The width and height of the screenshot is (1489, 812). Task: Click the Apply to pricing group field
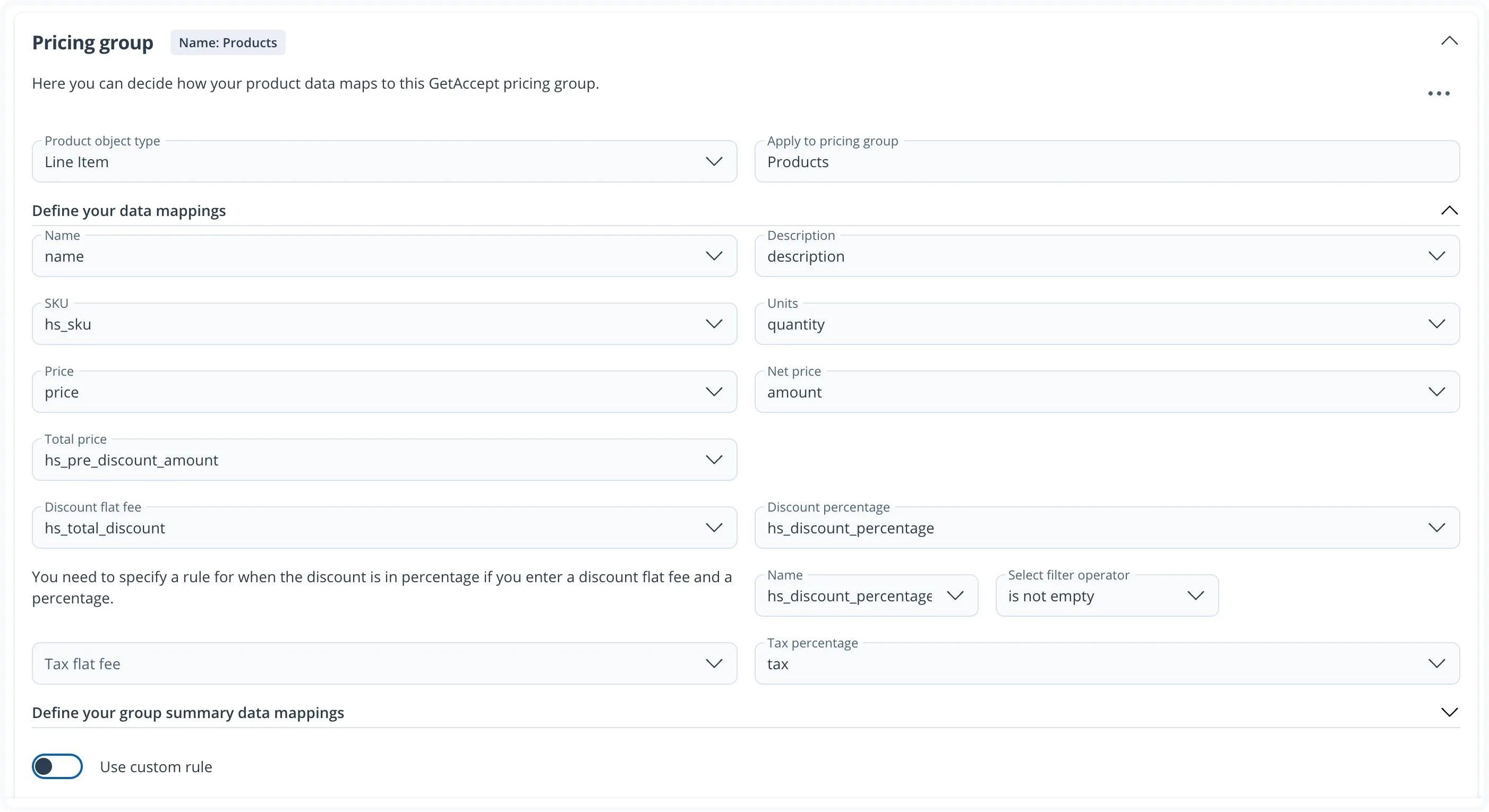[1106, 162]
